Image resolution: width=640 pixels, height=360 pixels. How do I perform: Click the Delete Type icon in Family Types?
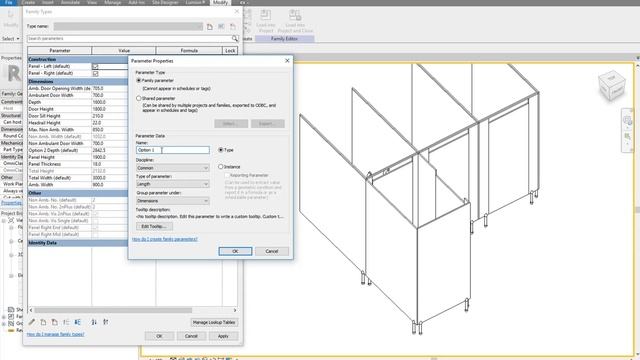(x=233, y=27)
